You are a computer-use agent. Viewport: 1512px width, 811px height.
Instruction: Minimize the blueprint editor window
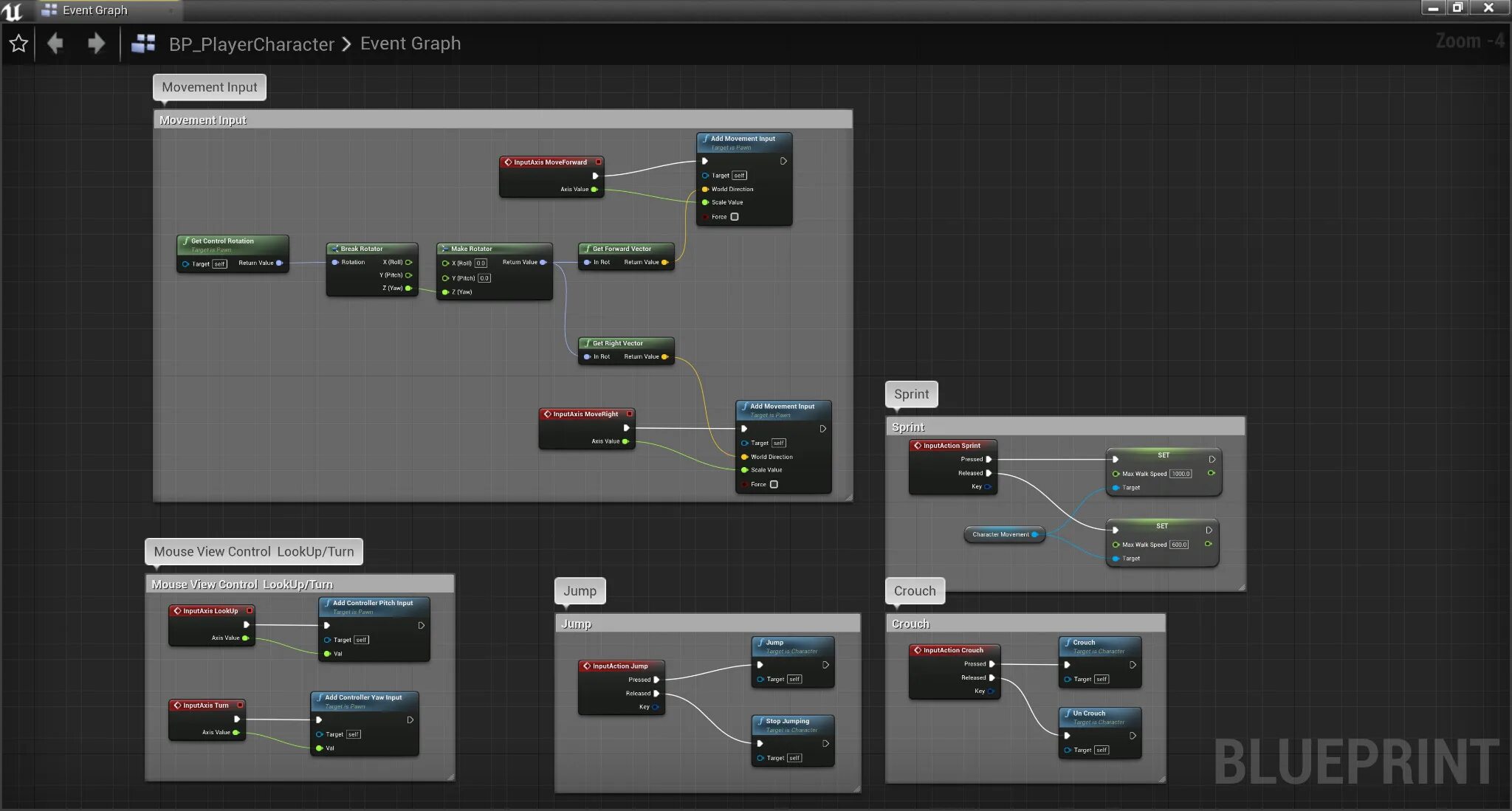point(1433,7)
